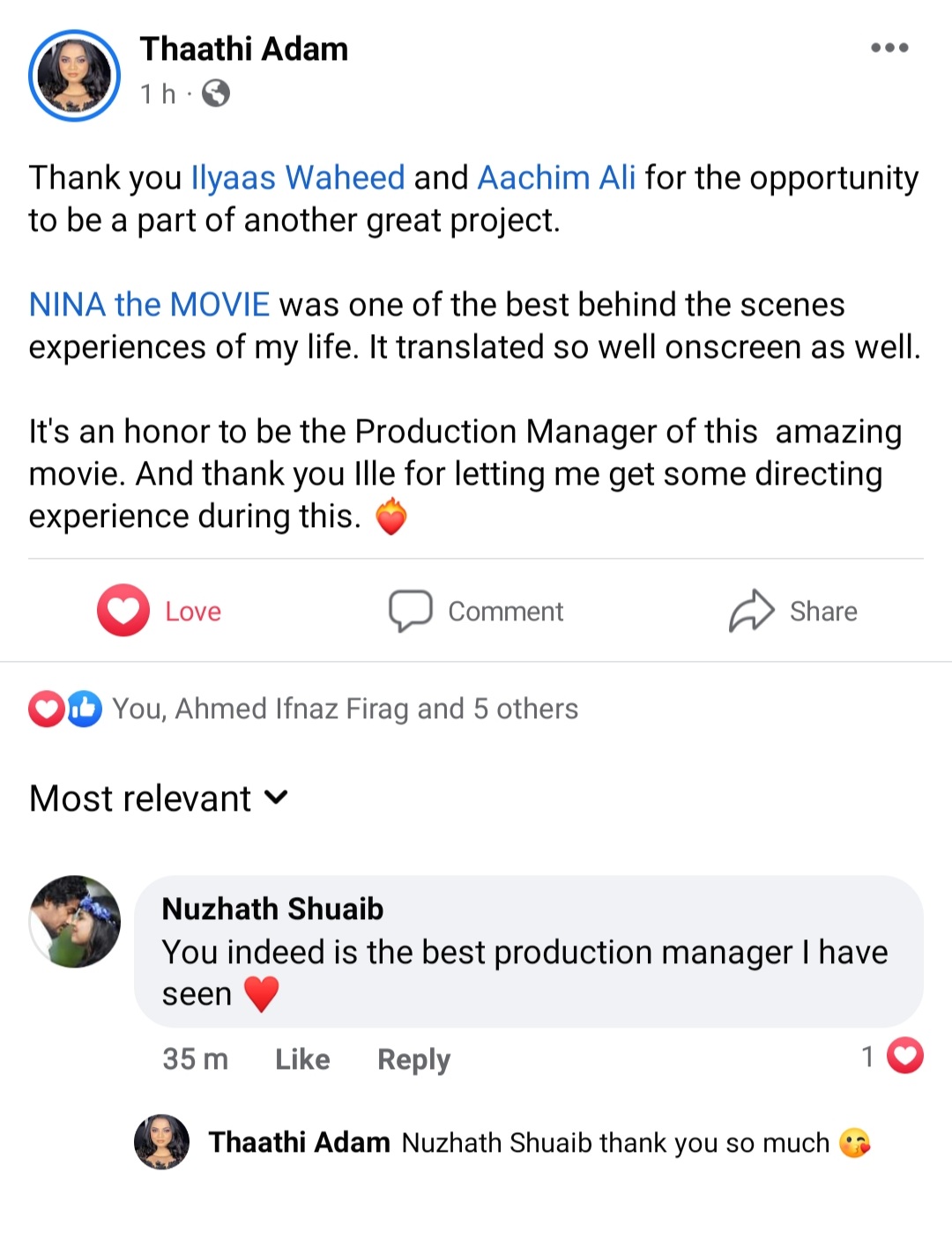The width and height of the screenshot is (952, 1247).
Task: Click the Share arrow icon
Action: coord(751,610)
